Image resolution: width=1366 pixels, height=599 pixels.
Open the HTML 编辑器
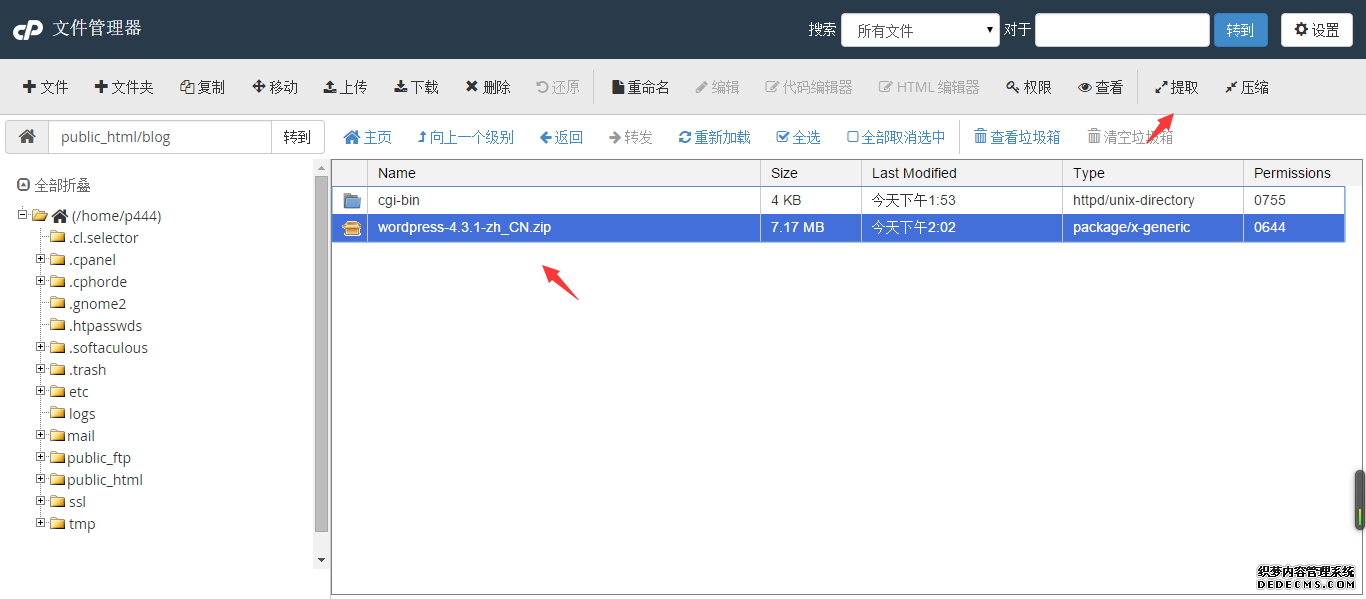point(929,87)
